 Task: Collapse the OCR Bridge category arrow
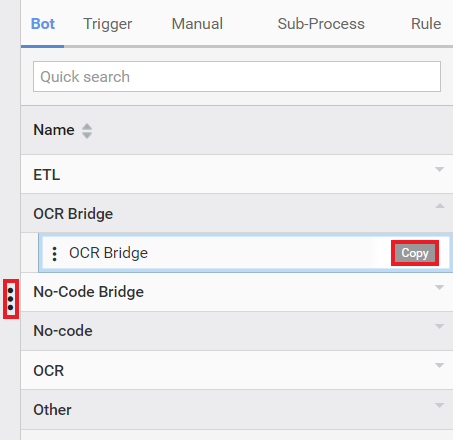click(x=440, y=206)
